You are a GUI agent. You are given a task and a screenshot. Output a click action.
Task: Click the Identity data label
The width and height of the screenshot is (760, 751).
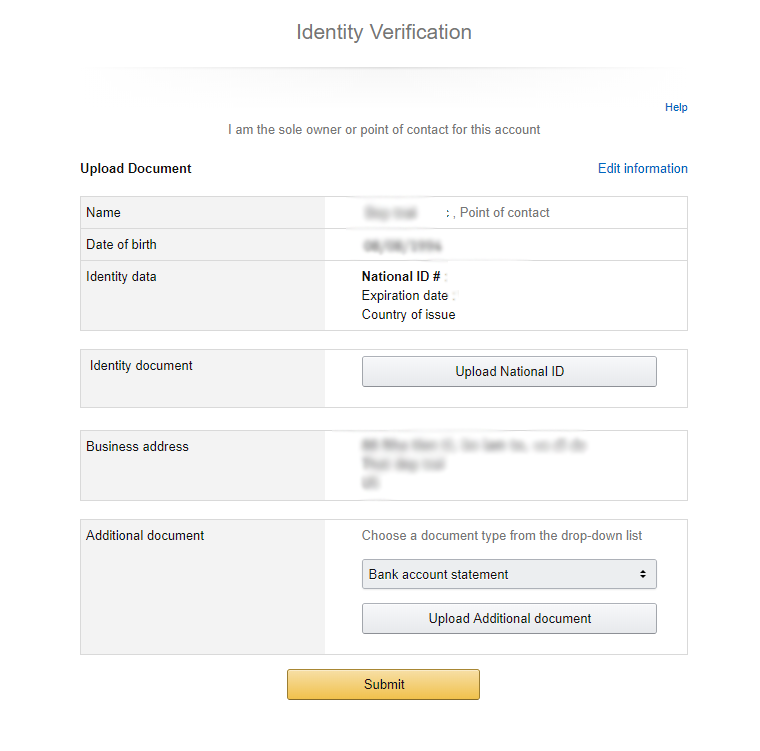coord(121,276)
